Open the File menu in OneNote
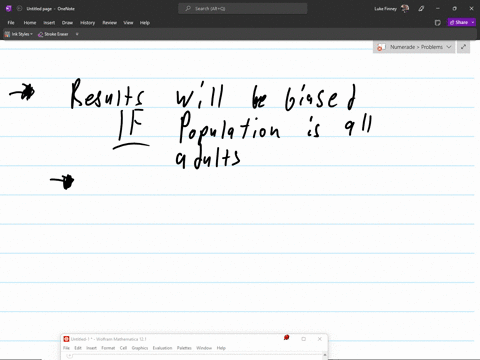This screenshot has height=360, width=480. point(11,23)
